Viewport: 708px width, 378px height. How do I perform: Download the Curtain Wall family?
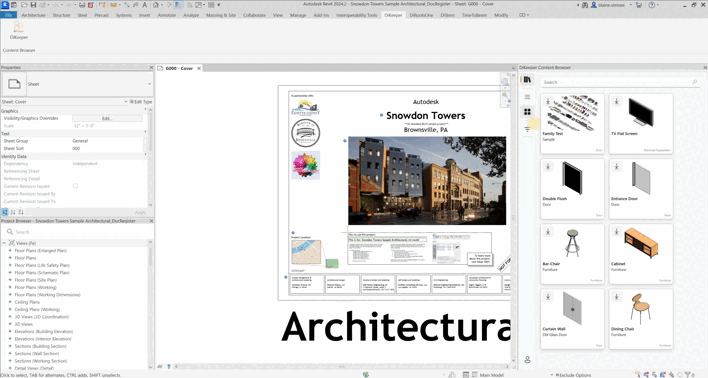(548, 297)
